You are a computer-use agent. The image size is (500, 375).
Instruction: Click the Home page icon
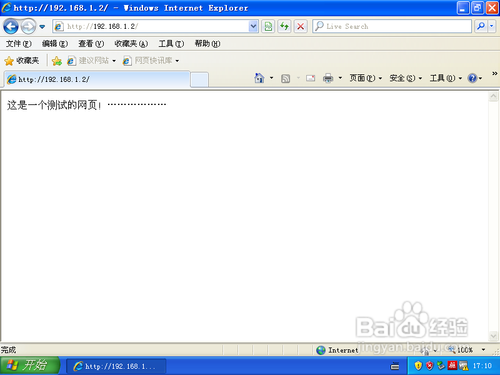[x=259, y=78]
